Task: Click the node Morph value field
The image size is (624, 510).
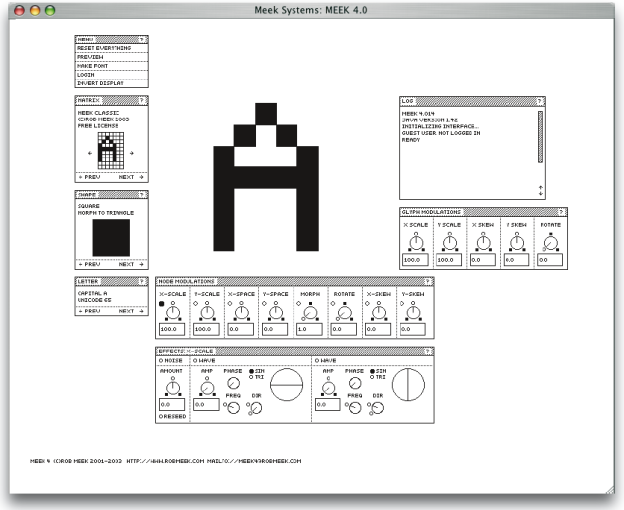Action: click(309, 329)
